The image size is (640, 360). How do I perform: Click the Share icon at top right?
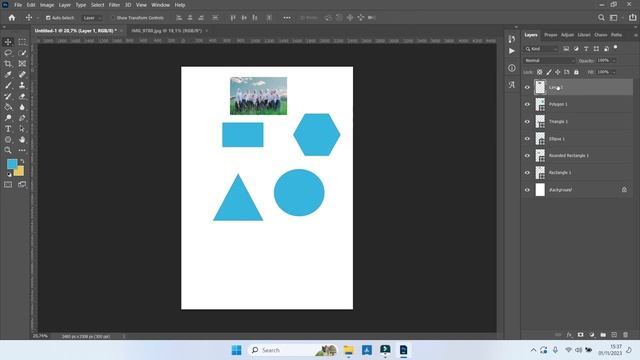[633, 18]
